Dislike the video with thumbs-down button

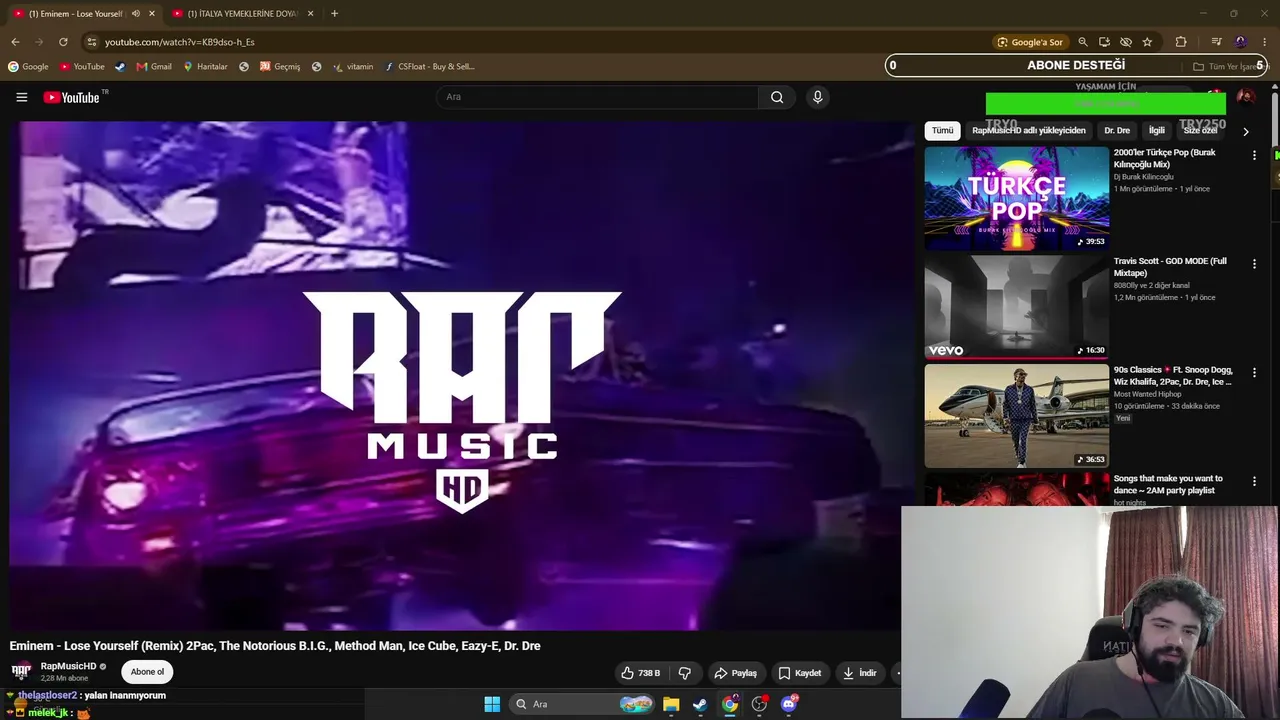tap(685, 673)
